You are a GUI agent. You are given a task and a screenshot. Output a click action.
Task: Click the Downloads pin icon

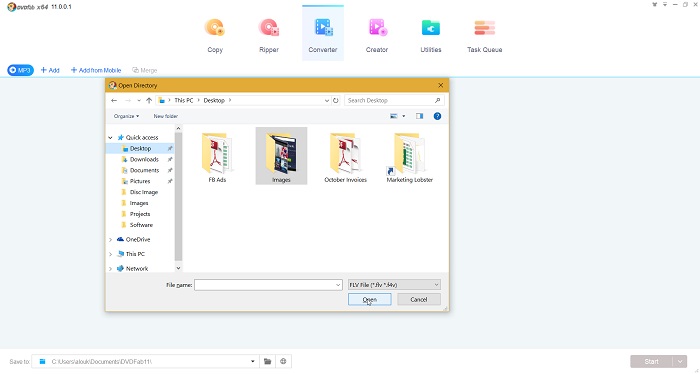pos(170,159)
